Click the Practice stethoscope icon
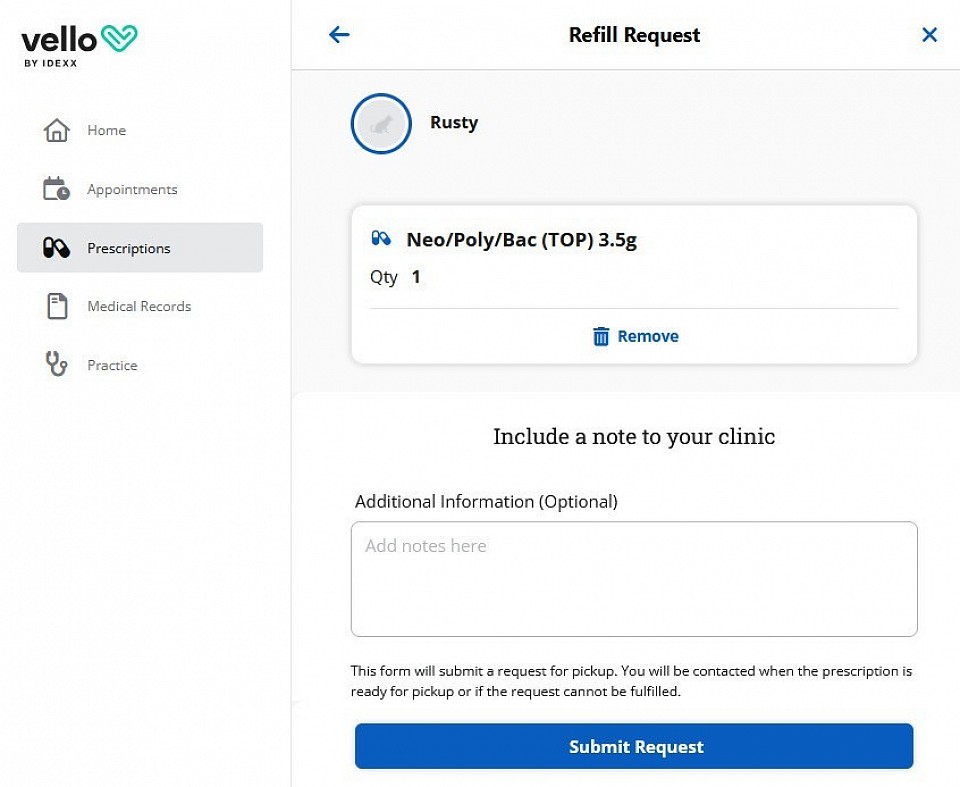 [56, 364]
